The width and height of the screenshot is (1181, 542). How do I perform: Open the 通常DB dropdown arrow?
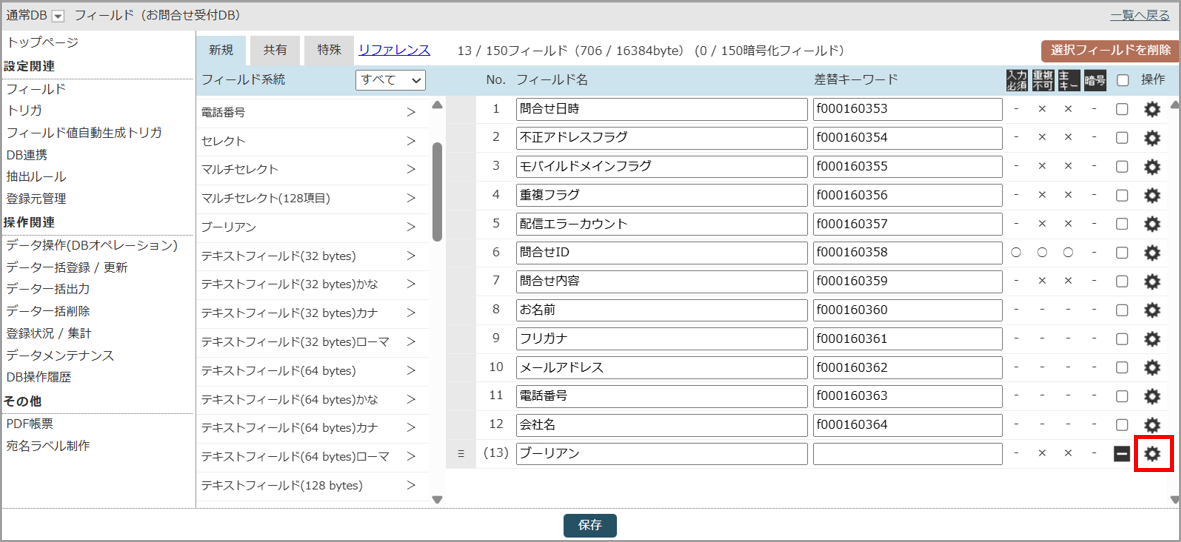coord(57,16)
